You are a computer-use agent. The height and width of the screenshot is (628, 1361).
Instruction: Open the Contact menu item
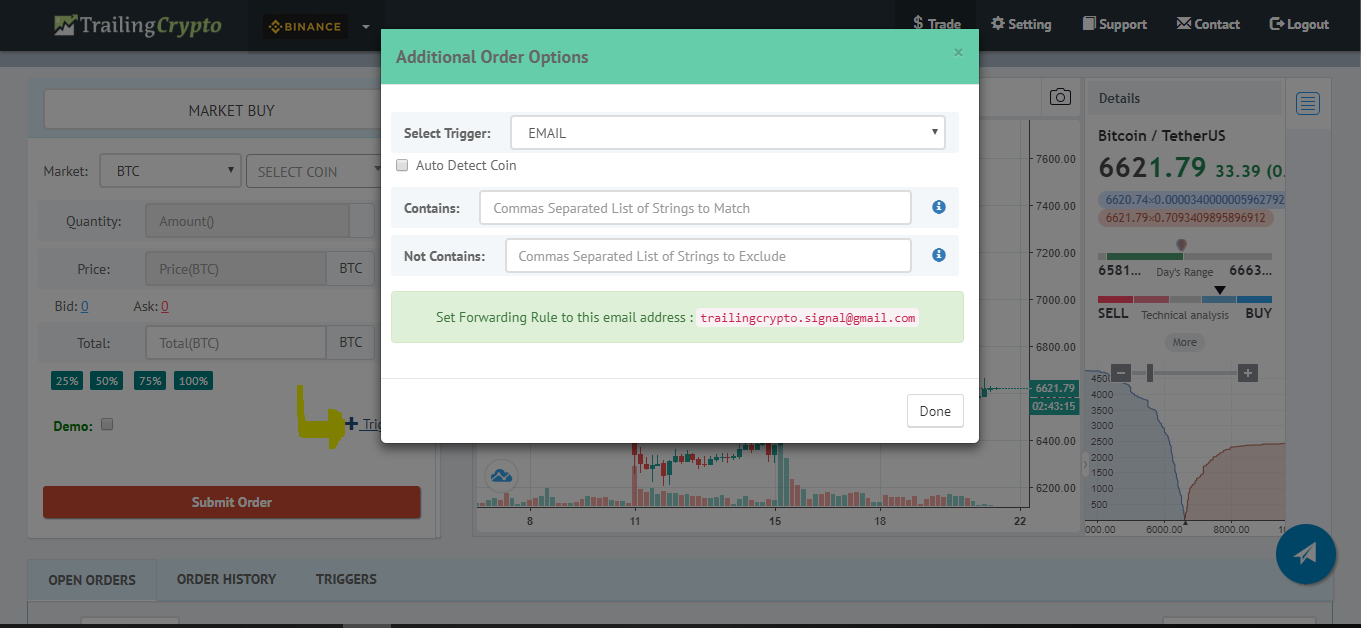coord(1208,24)
